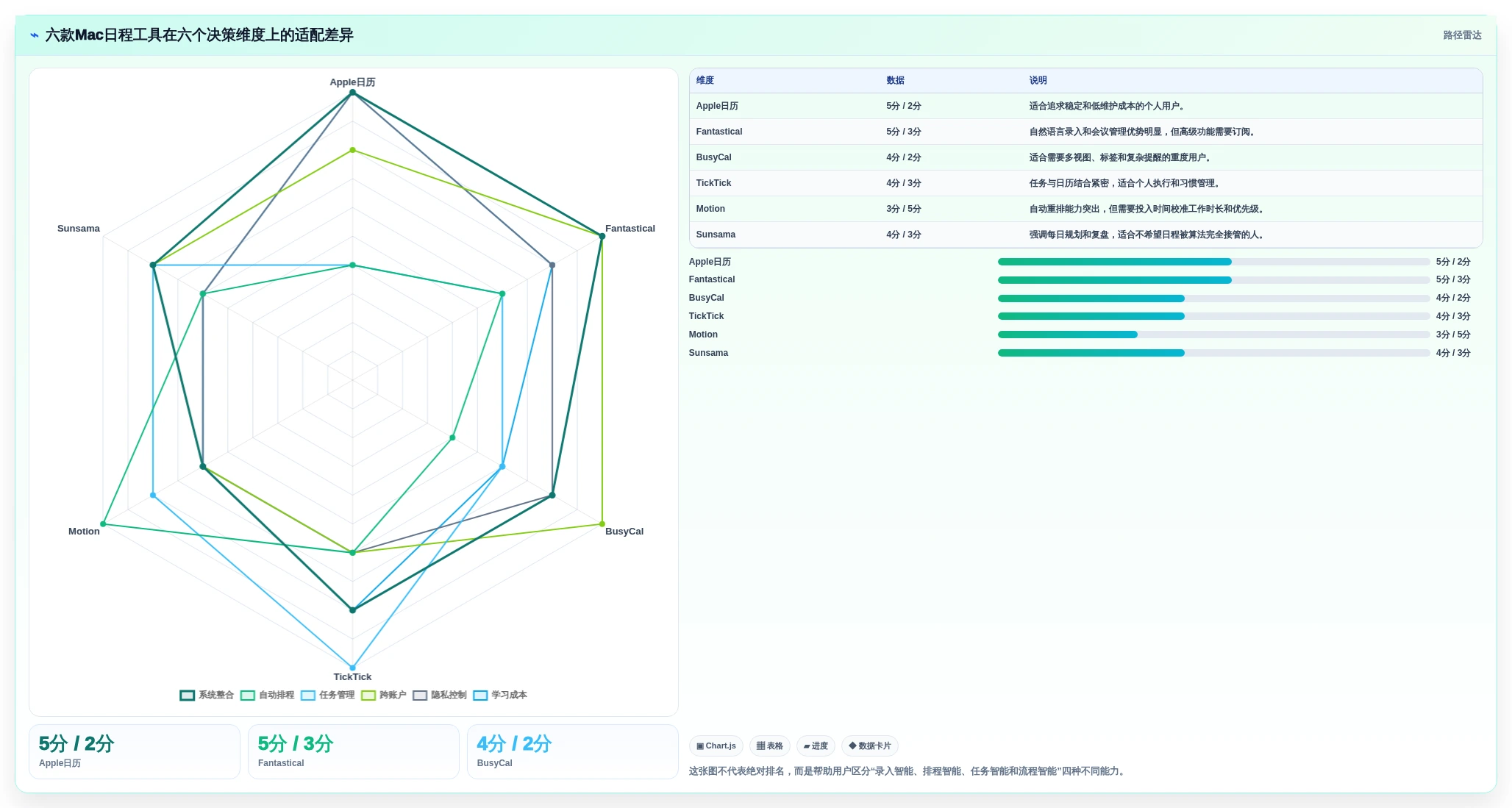Image resolution: width=1512 pixels, height=808 pixels.
Task: Click the footnote about 四种不同能力
Action: pos(908,771)
